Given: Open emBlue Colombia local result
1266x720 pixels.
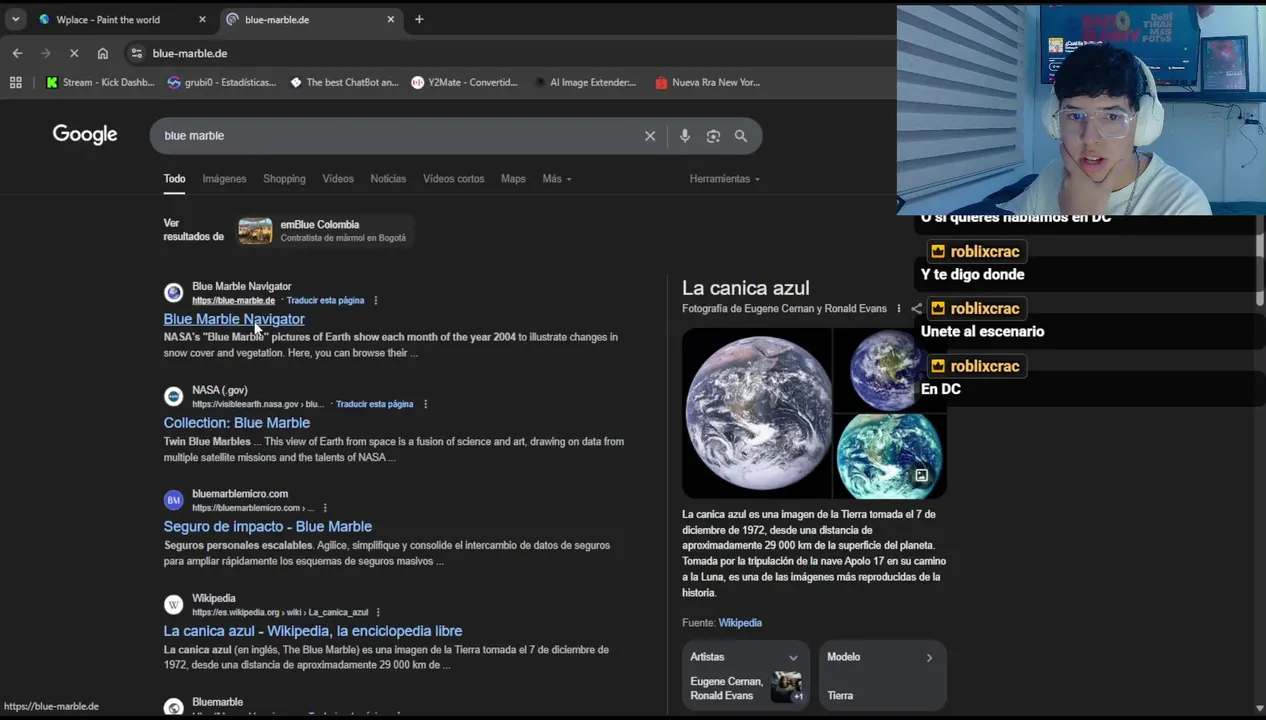Looking at the screenshot, I should (x=325, y=231).
